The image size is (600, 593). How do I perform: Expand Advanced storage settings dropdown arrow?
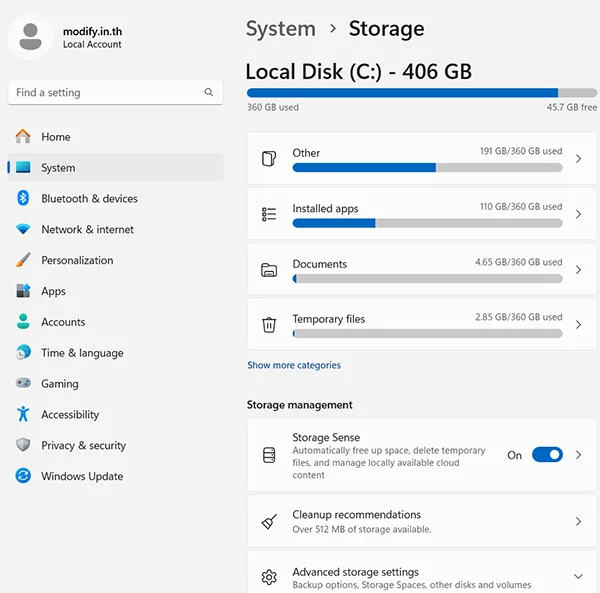click(578, 577)
